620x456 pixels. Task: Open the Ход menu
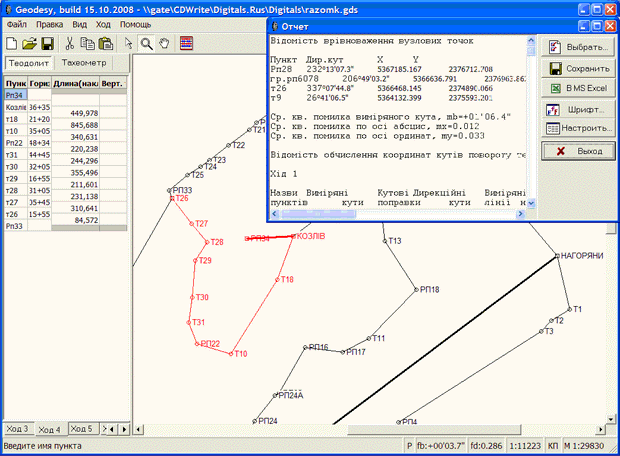point(103,25)
